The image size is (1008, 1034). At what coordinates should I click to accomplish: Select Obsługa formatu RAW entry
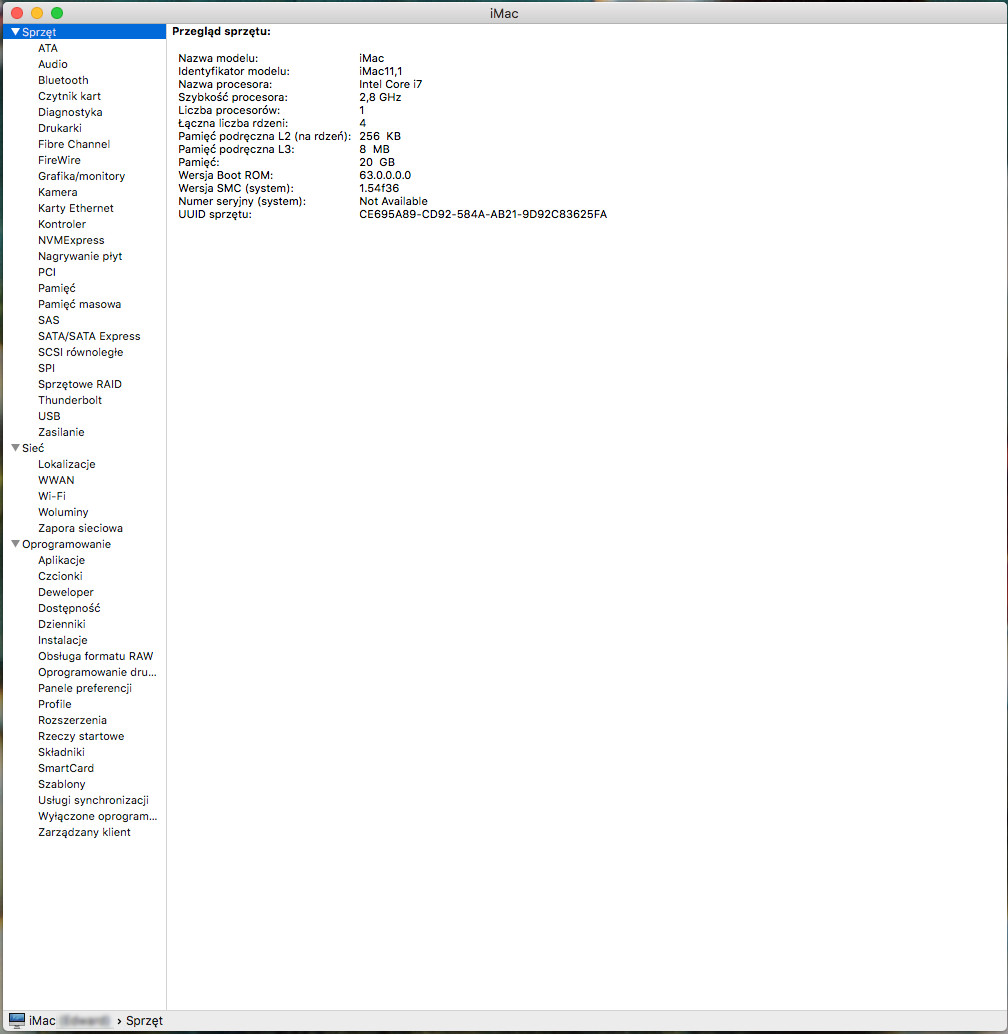pyautogui.click(x=96, y=656)
